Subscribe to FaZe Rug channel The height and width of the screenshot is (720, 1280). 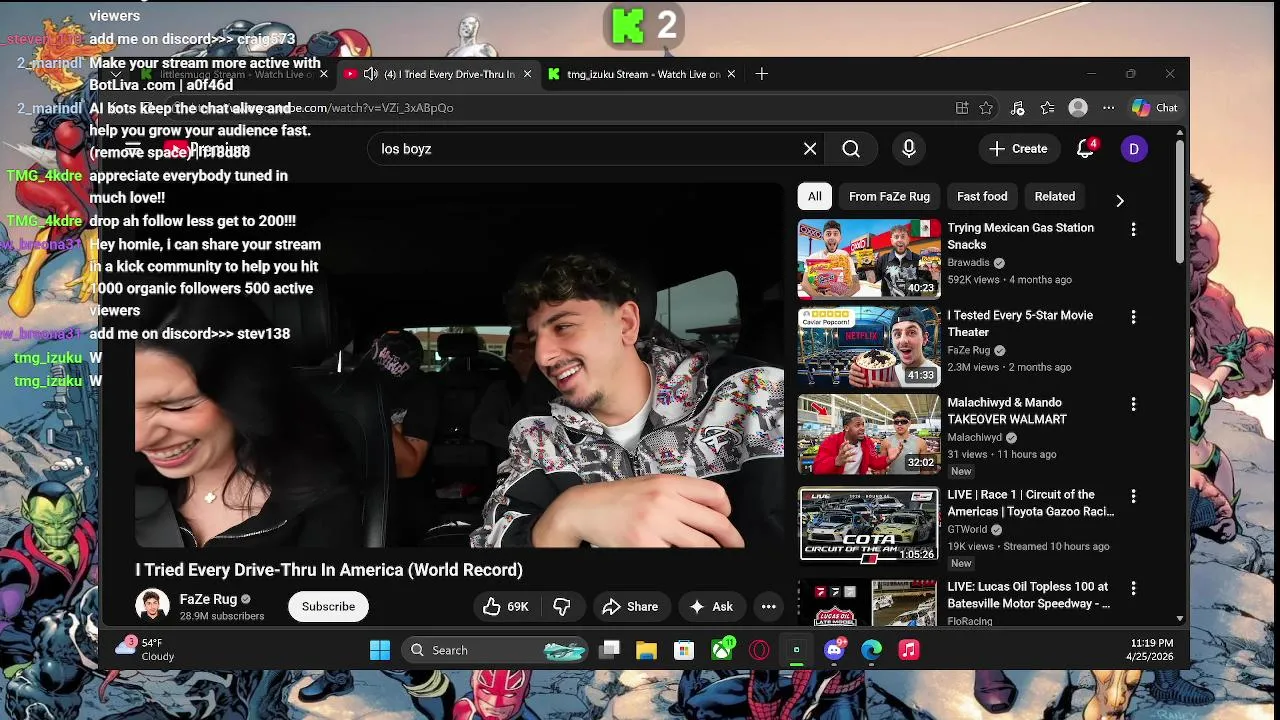328,606
